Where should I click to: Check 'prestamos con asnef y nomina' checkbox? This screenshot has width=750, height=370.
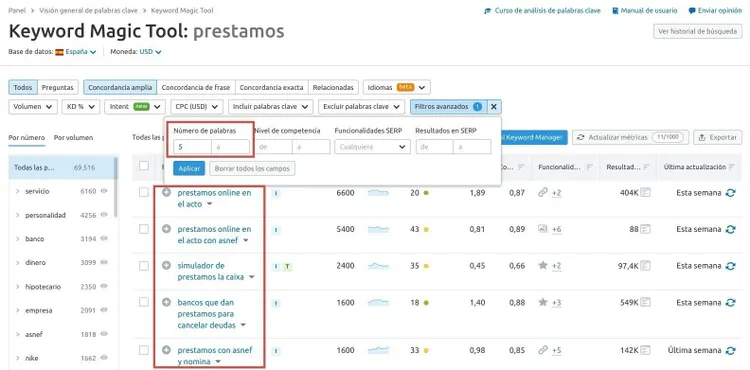143,350
